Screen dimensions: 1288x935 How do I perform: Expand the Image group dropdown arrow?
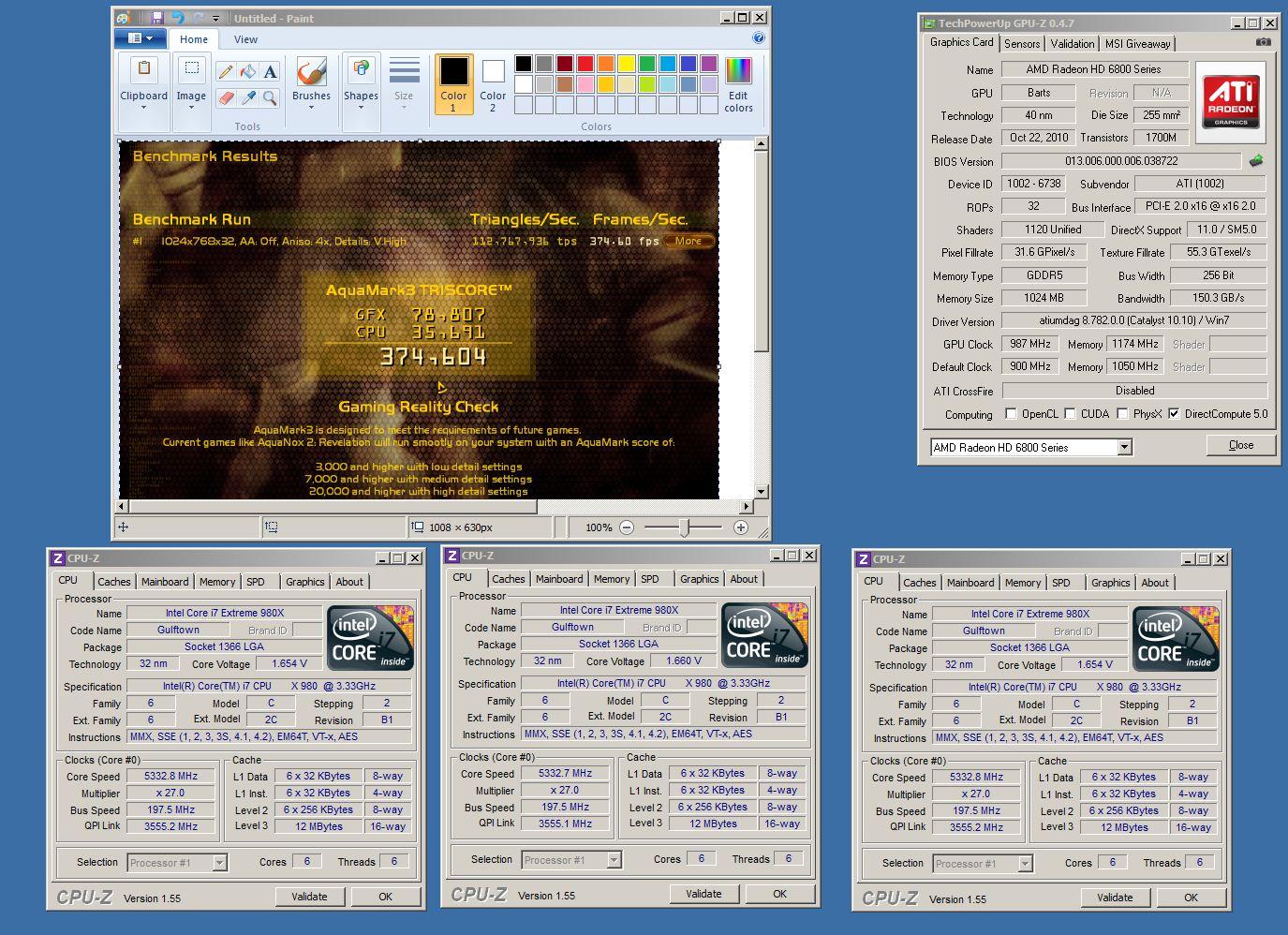pyautogui.click(x=191, y=108)
